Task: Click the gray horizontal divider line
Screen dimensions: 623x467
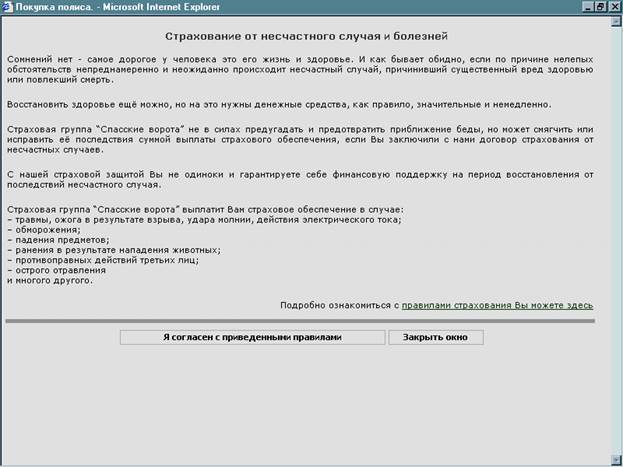Action: point(299,322)
